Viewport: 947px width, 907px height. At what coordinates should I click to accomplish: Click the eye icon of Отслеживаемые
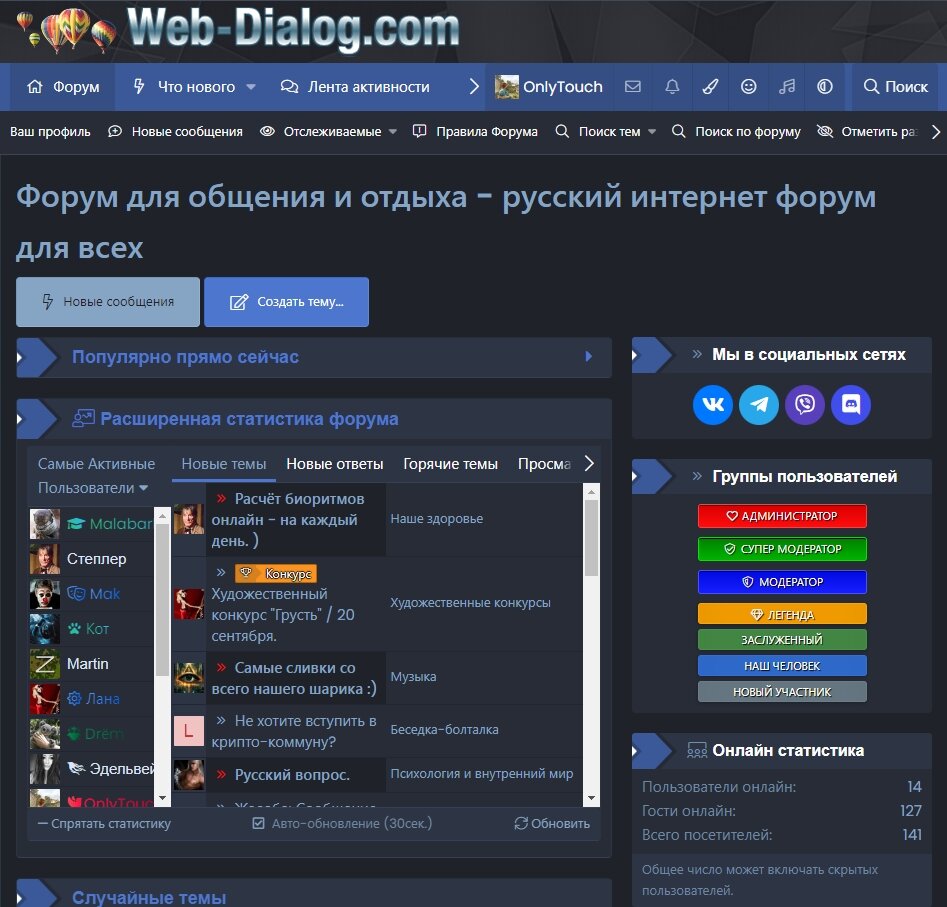(x=267, y=131)
